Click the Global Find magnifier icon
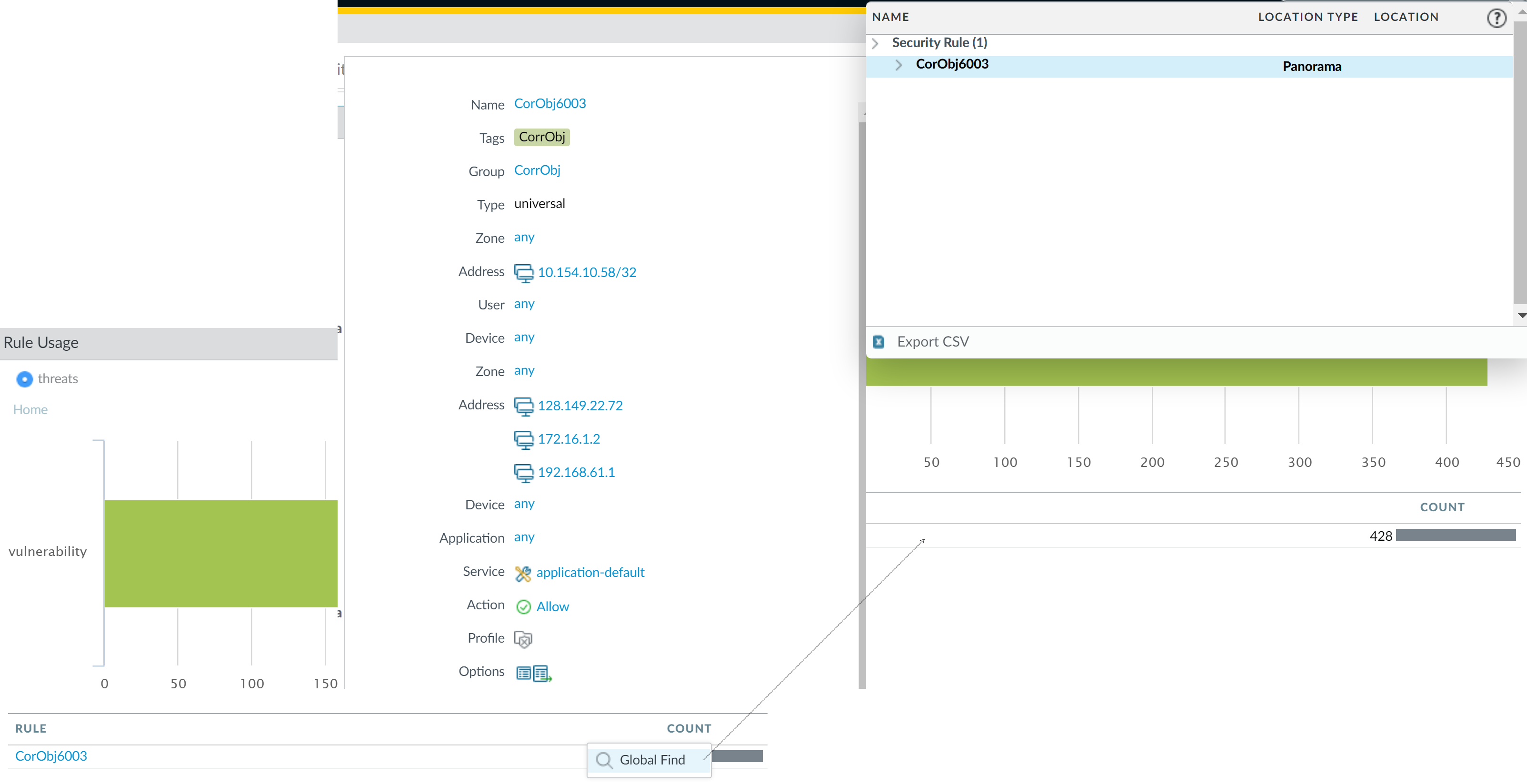1527x784 pixels. [x=603, y=760]
